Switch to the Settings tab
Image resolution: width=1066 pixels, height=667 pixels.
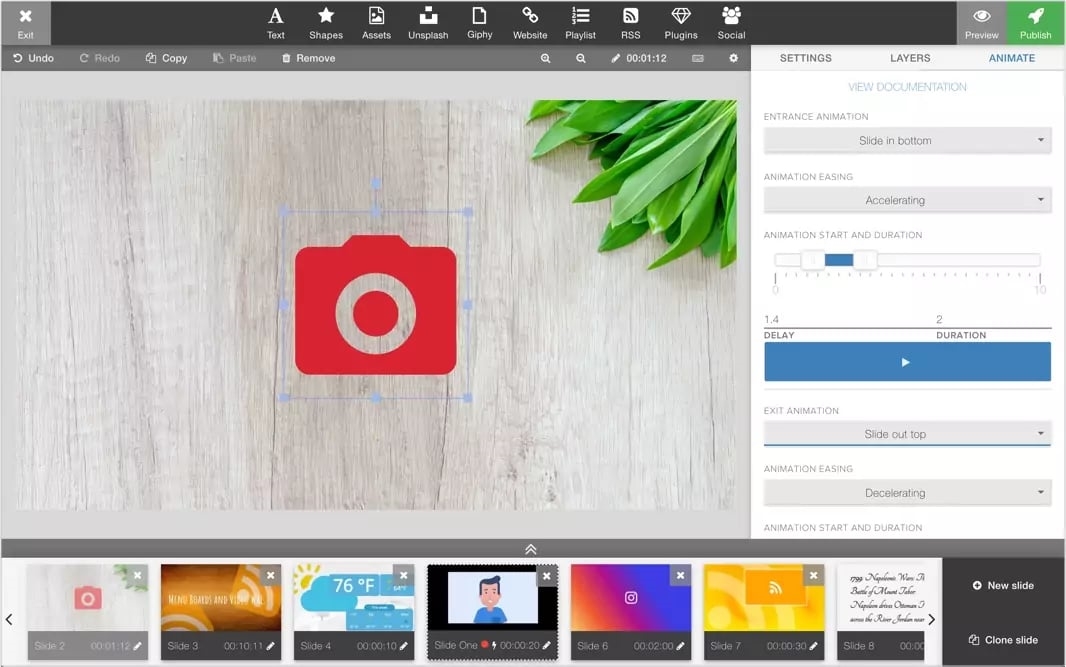click(805, 58)
